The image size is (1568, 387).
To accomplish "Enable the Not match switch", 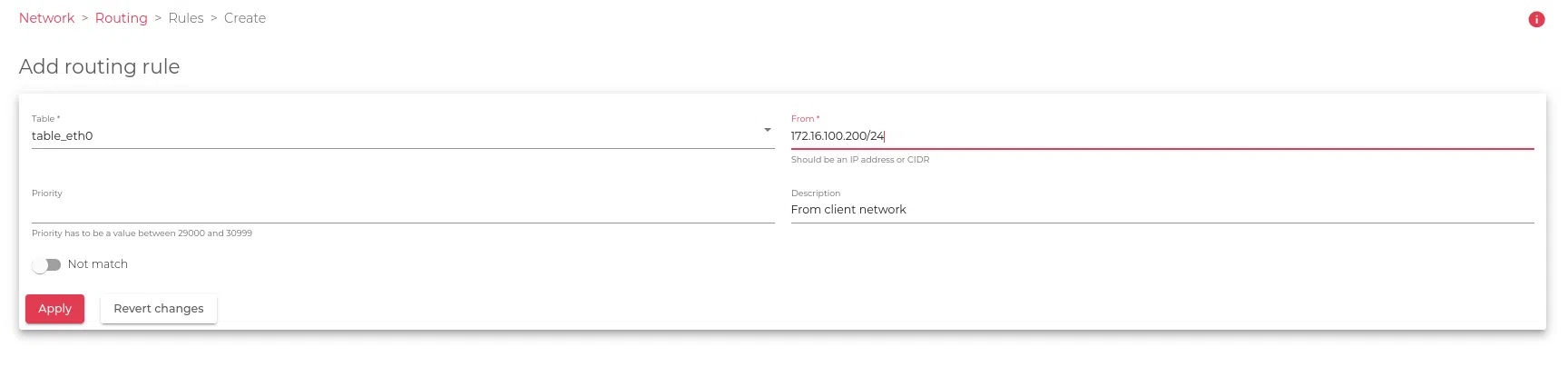I will tap(46, 265).
